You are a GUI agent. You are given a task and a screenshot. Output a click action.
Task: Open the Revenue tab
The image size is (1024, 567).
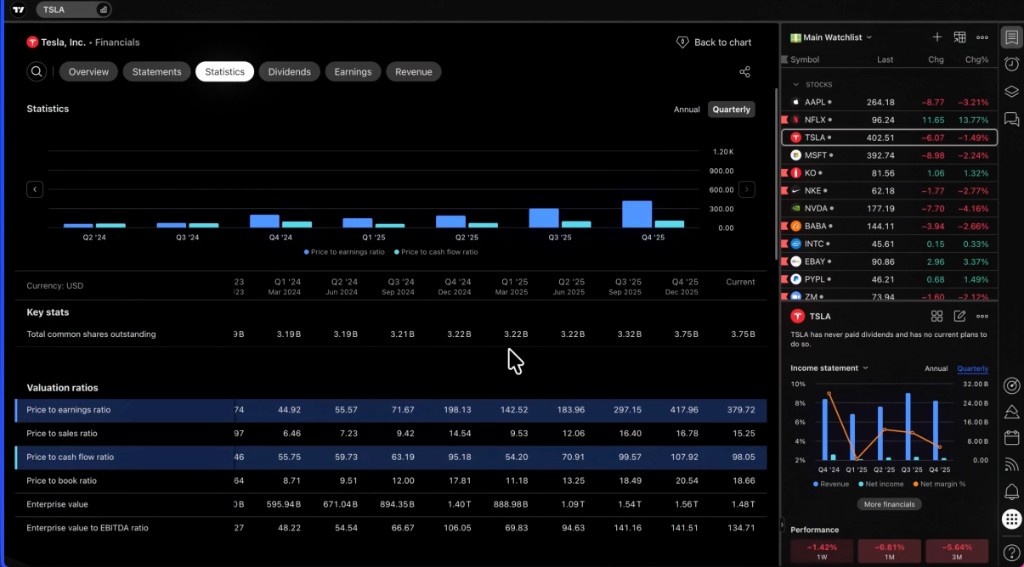coord(413,72)
